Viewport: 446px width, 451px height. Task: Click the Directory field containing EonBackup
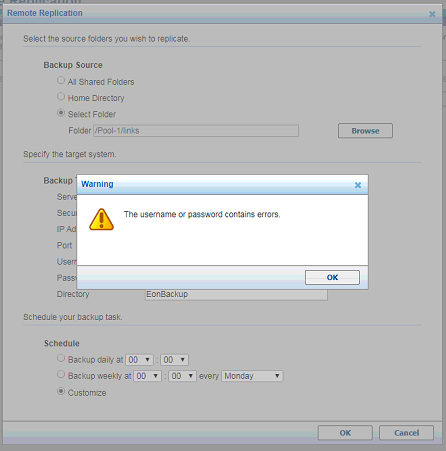[236, 294]
